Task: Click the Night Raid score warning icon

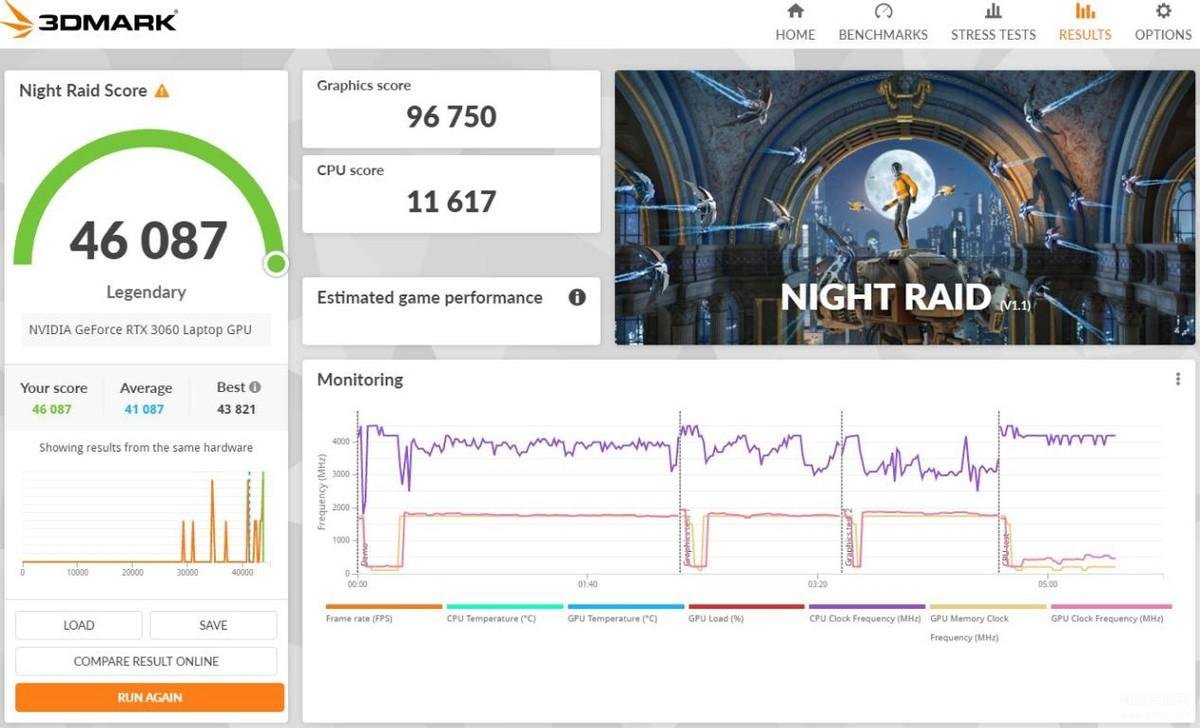Action: click(x=162, y=91)
